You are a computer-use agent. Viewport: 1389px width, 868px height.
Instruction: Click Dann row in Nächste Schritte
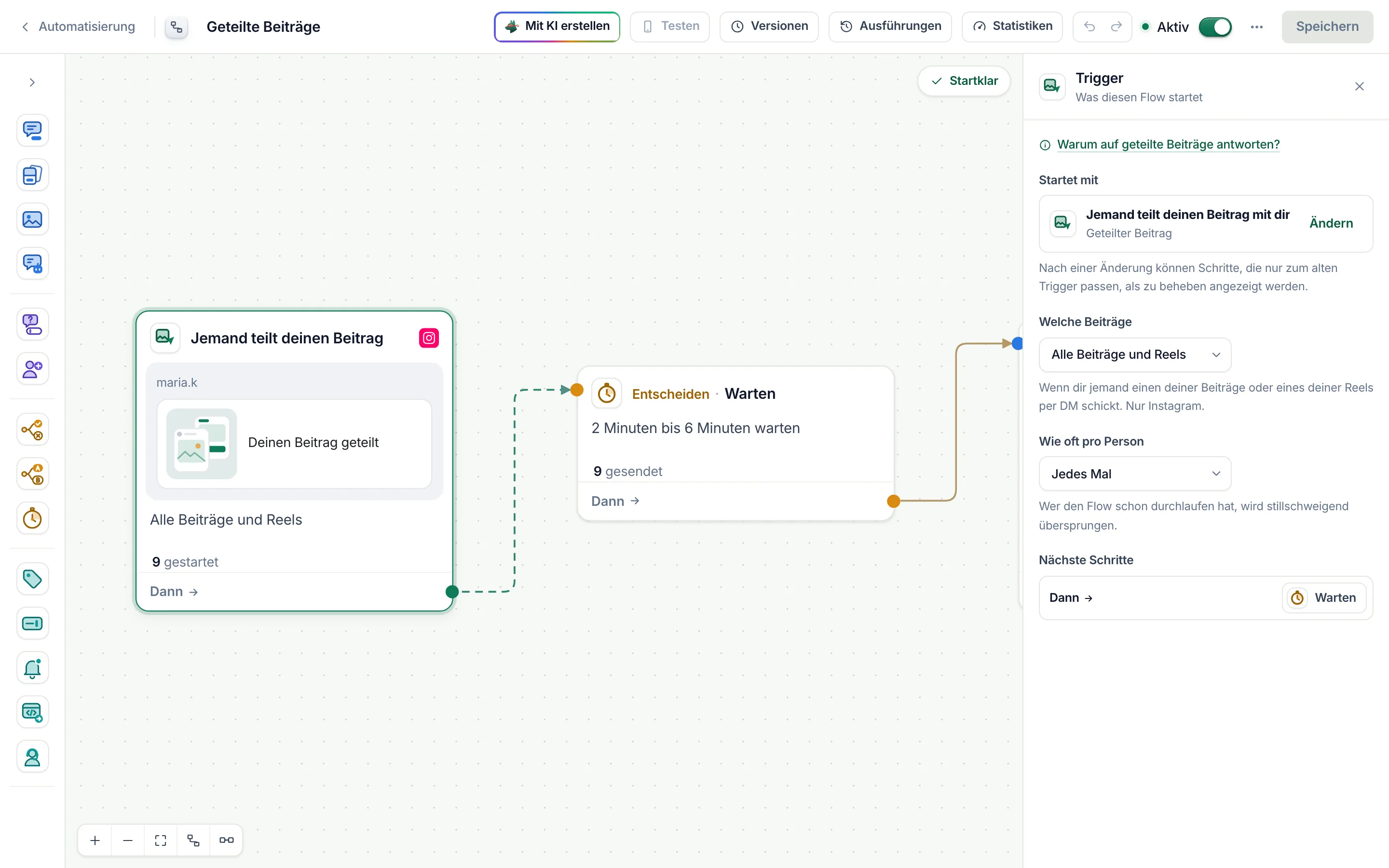(x=1206, y=597)
